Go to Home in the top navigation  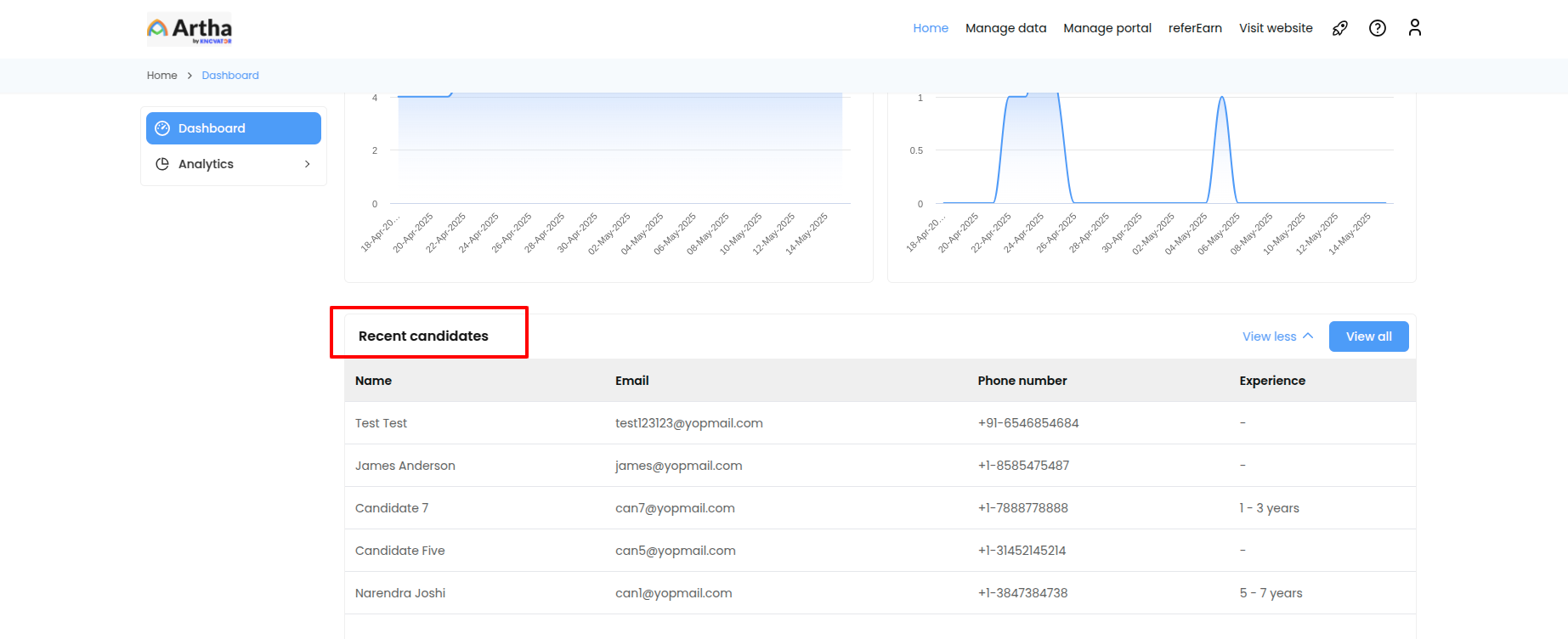(931, 28)
